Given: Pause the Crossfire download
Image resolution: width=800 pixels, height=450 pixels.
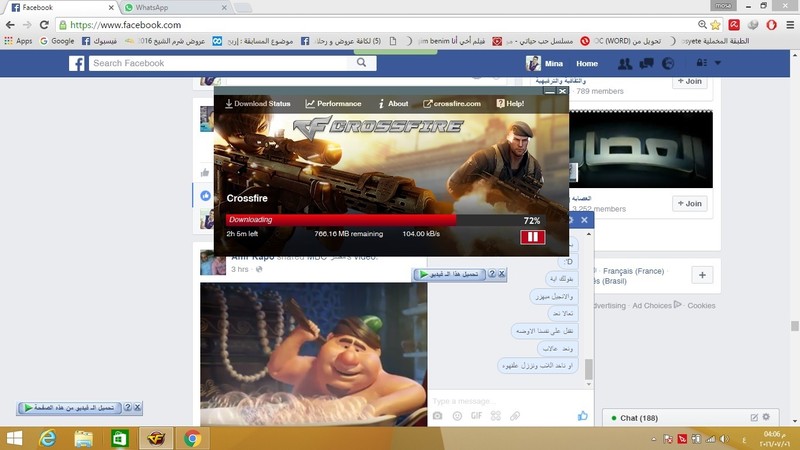Looking at the screenshot, I should (x=531, y=237).
